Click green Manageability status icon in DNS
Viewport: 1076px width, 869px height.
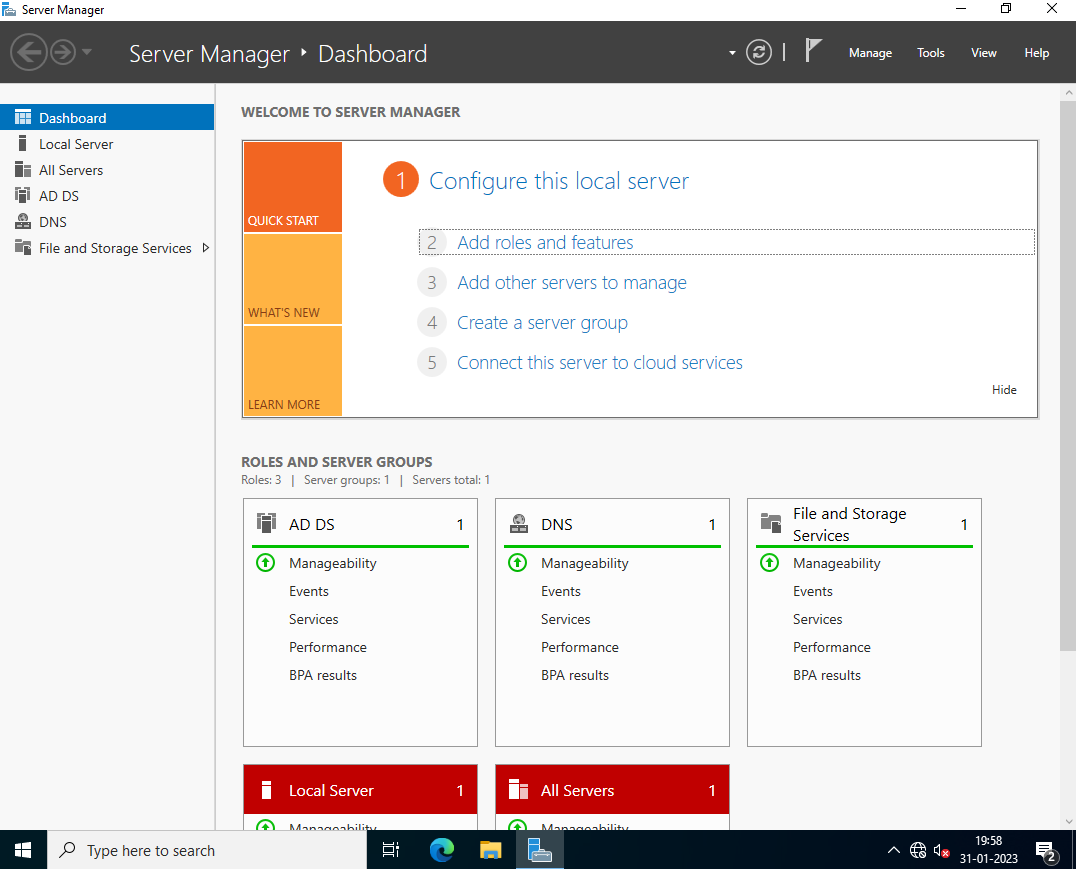(x=517, y=563)
